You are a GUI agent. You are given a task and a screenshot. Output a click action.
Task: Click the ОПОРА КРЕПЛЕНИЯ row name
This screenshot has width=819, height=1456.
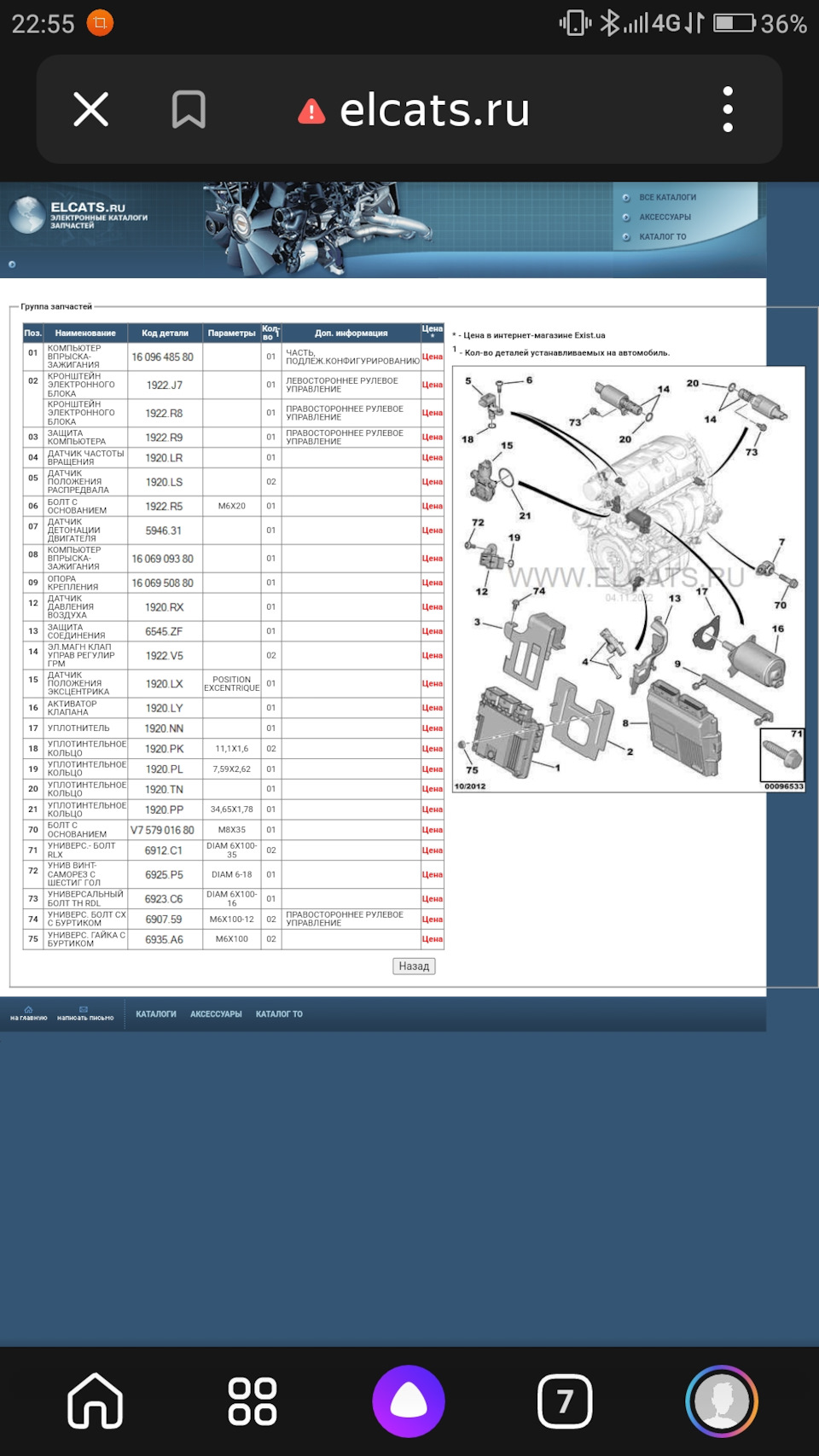(x=73, y=583)
